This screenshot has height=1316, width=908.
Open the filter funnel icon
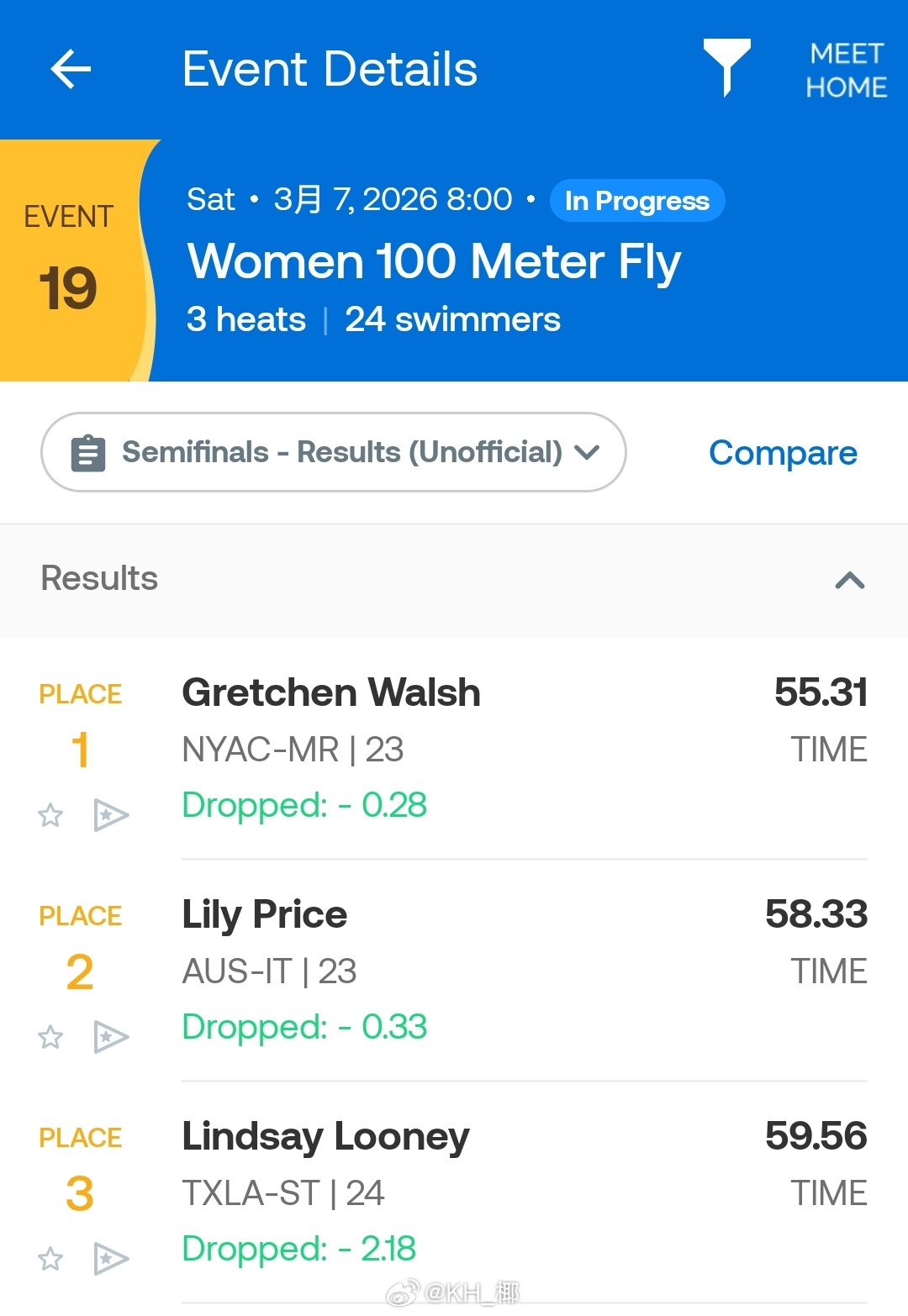726,66
